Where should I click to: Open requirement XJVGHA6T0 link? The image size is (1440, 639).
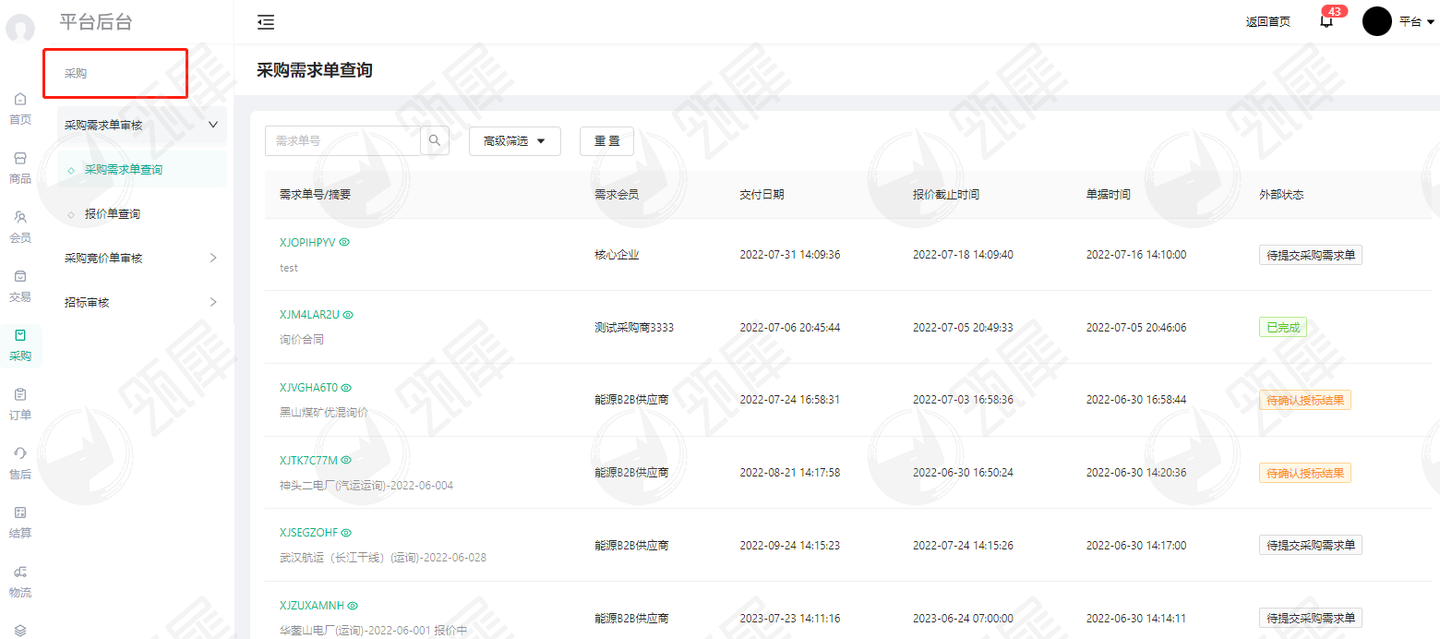click(308, 388)
